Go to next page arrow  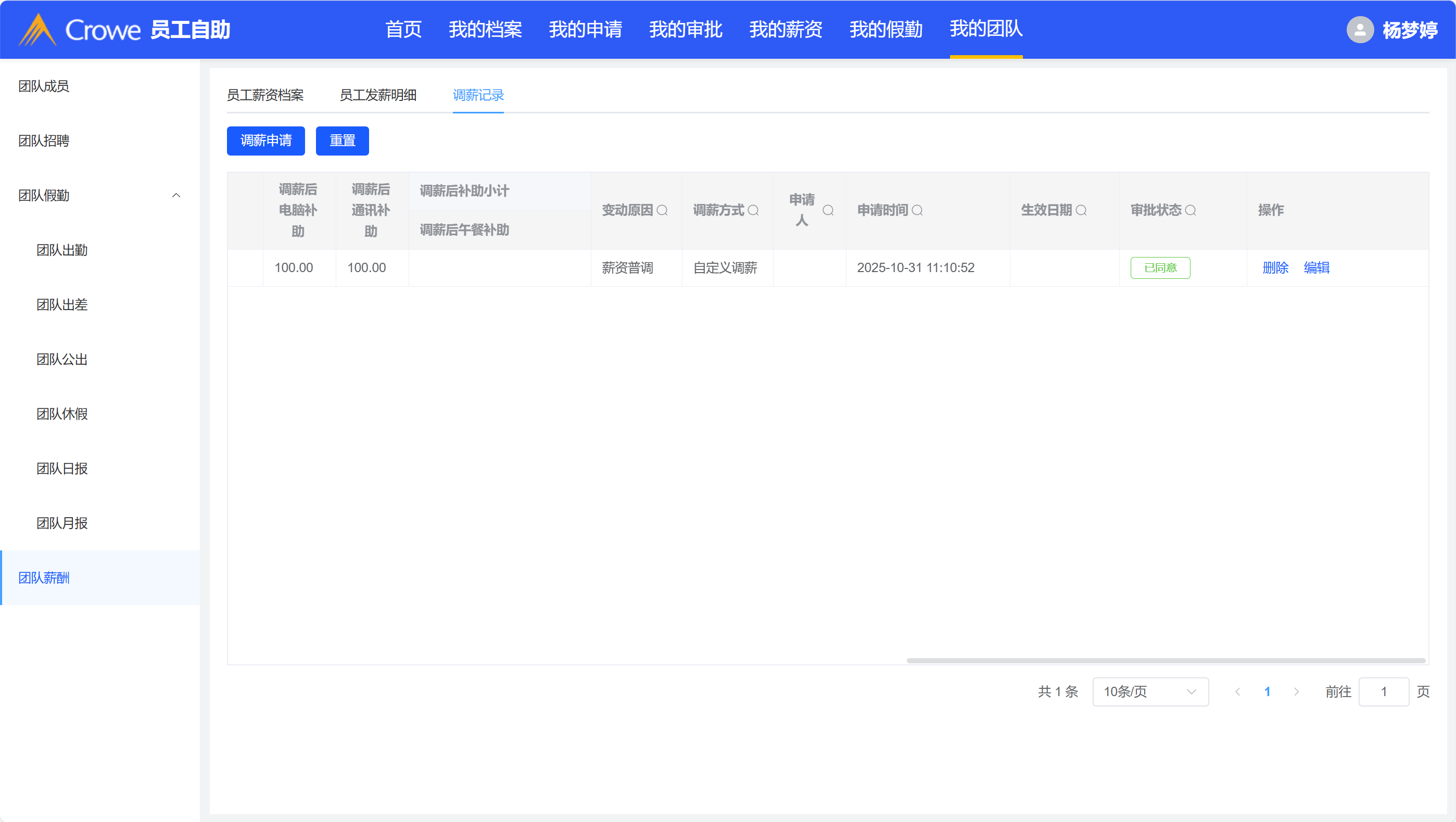tap(1297, 691)
